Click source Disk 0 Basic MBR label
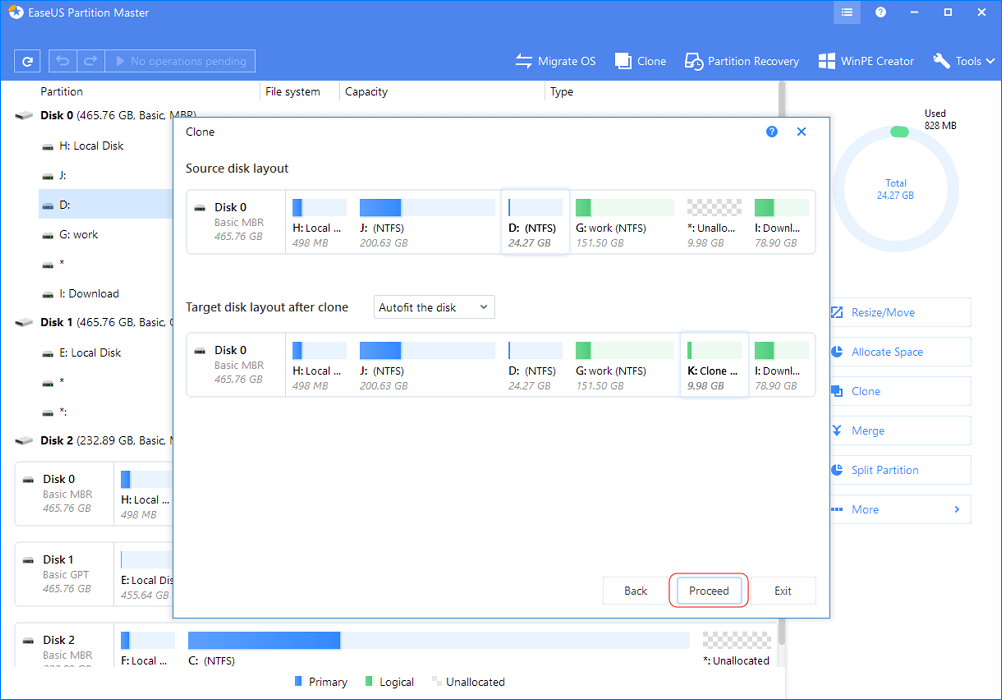 236,222
